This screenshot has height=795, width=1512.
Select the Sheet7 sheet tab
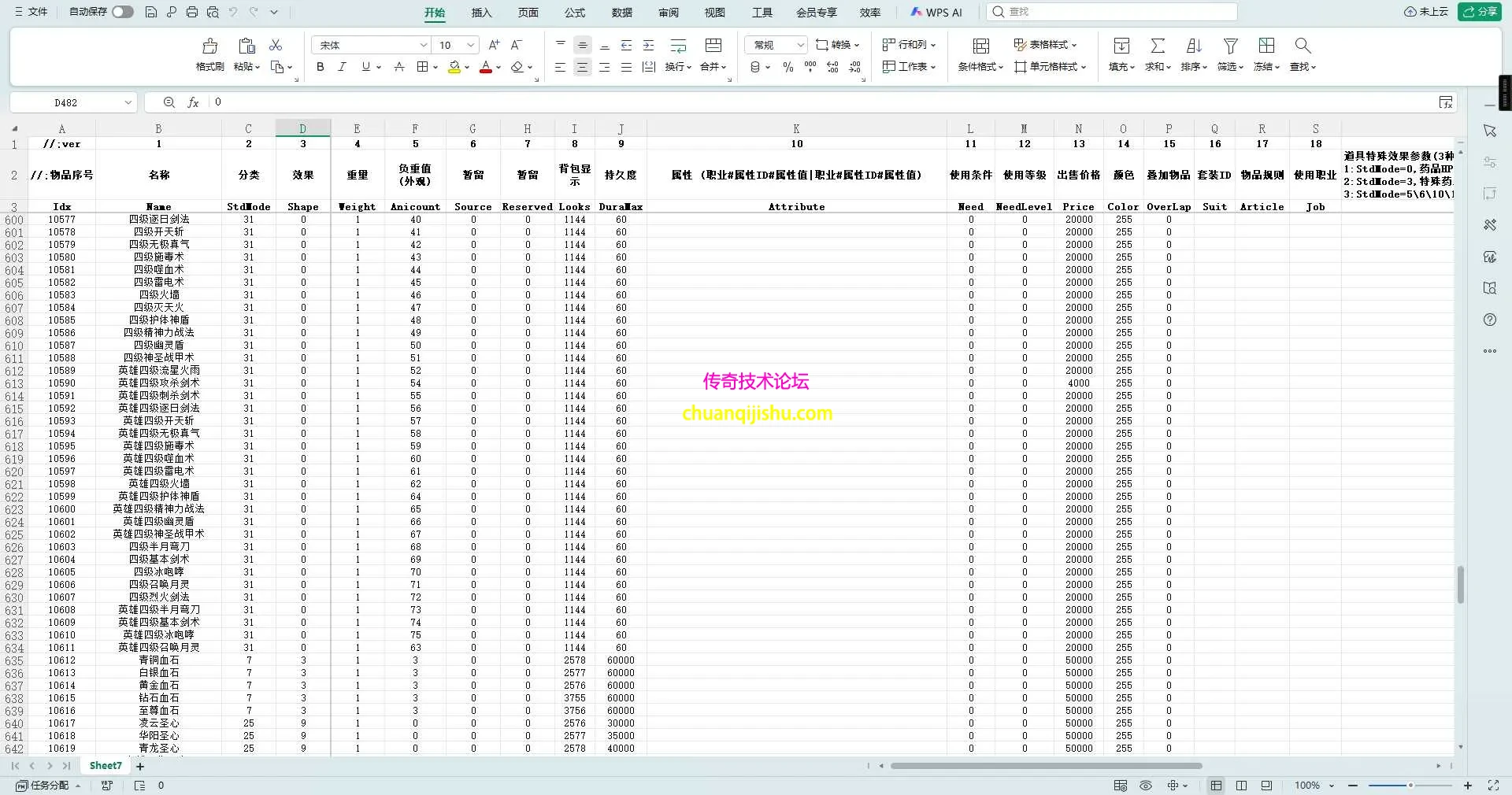click(x=106, y=766)
